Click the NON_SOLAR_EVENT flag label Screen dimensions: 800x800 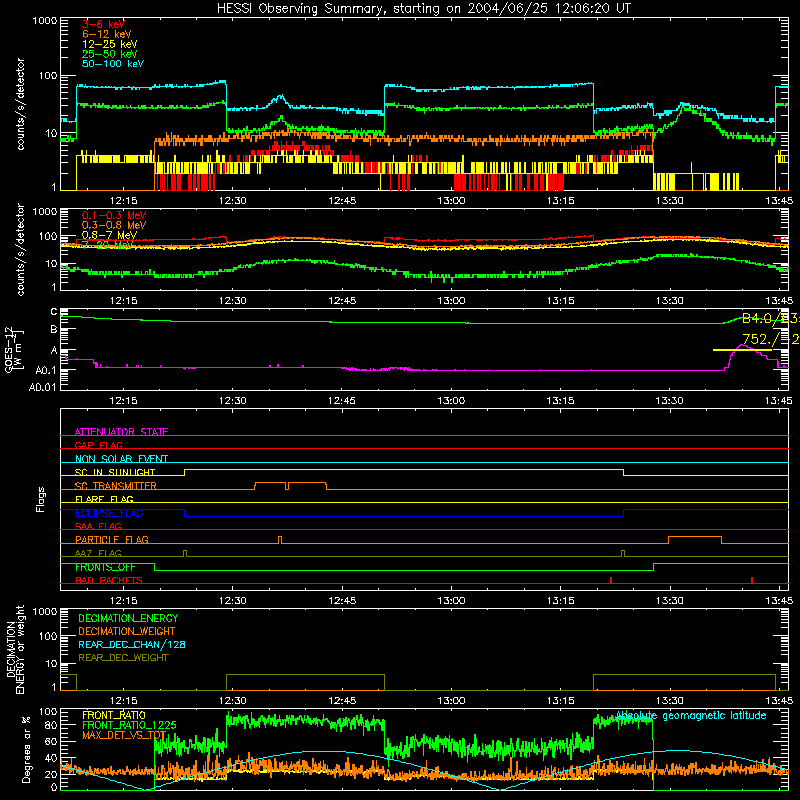pyautogui.click(x=121, y=459)
